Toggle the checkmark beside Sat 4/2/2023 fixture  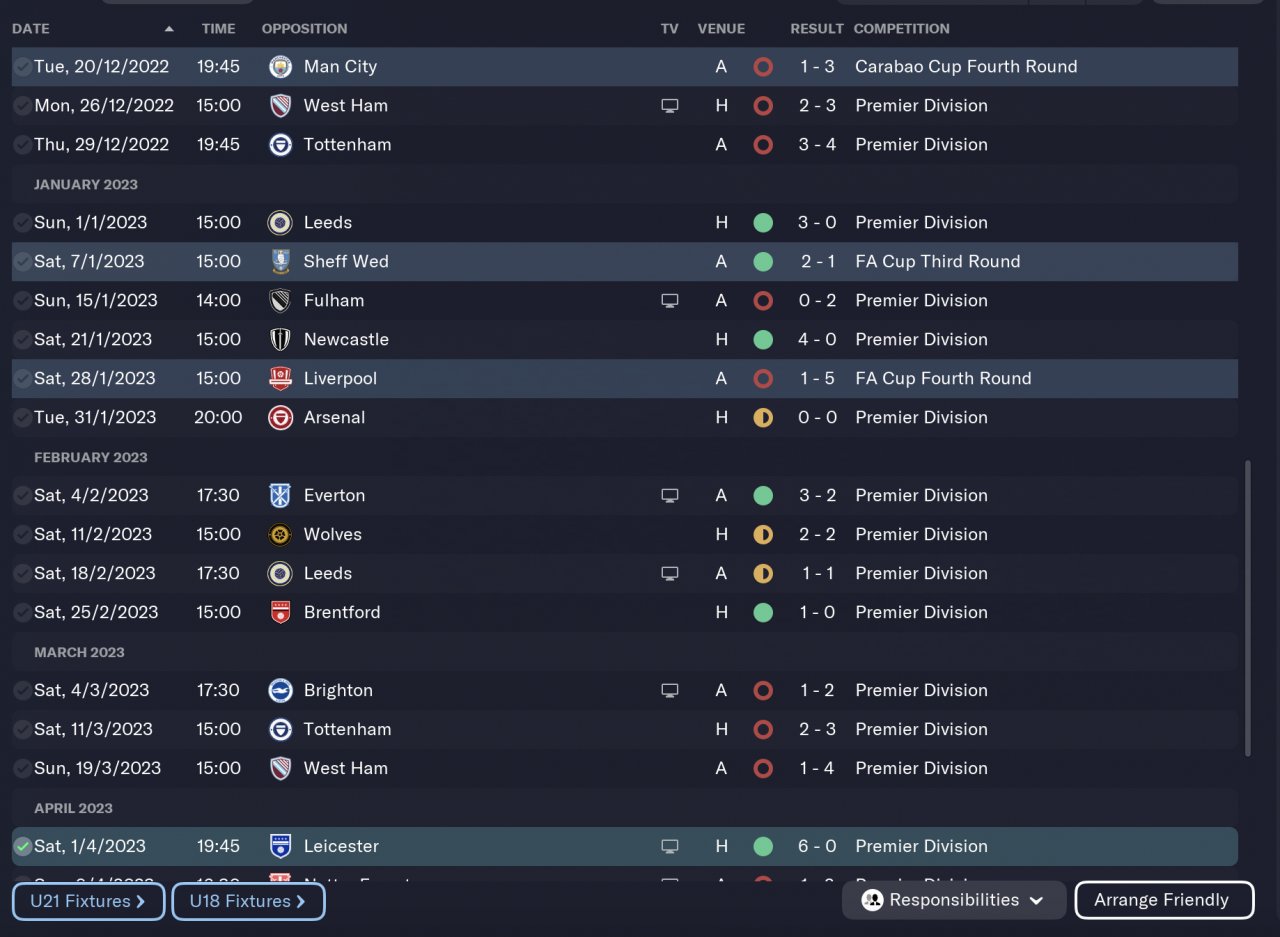(x=22, y=496)
